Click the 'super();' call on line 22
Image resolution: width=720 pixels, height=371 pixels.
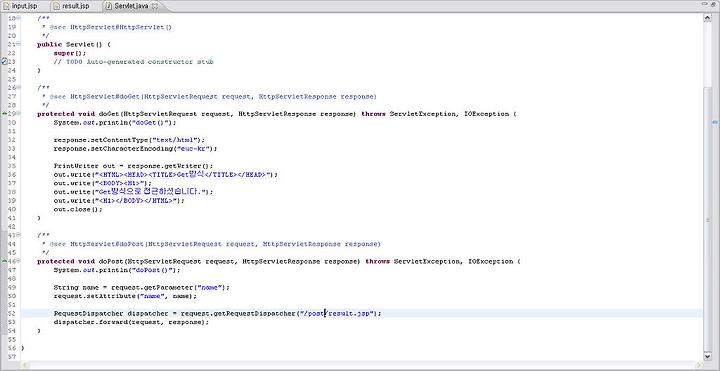[70, 53]
